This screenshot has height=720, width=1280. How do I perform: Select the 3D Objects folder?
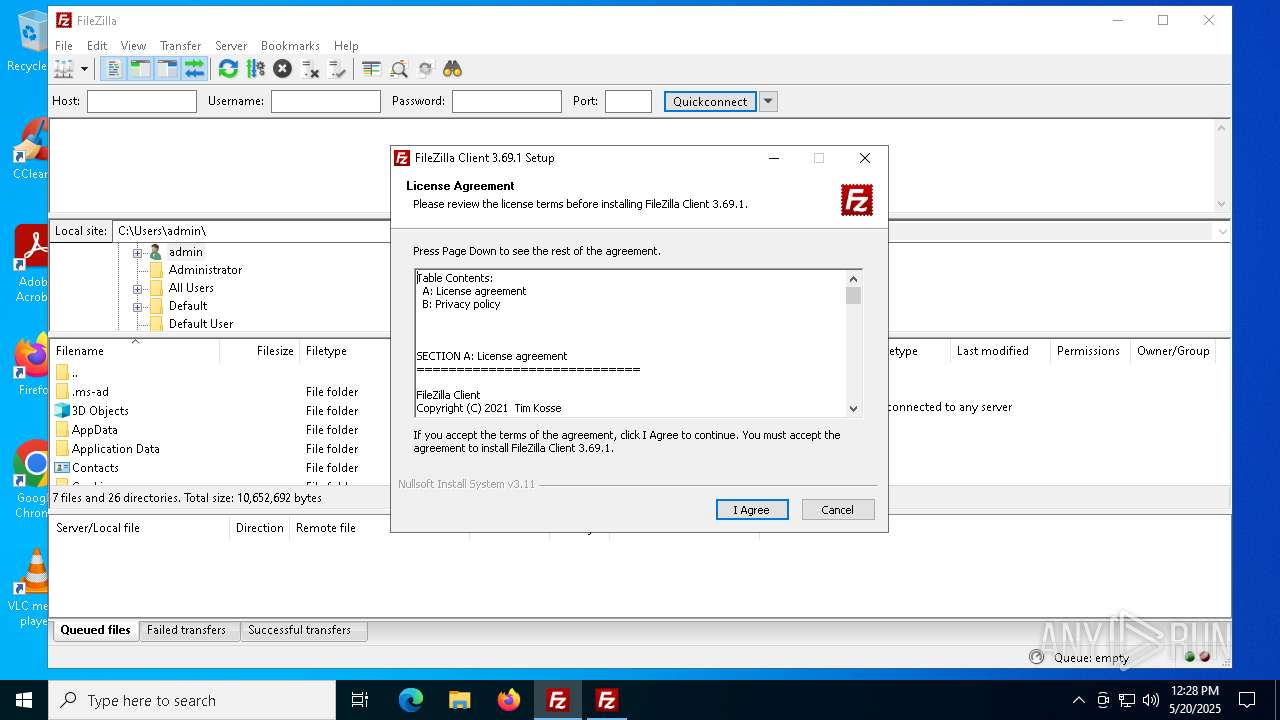[100, 411]
